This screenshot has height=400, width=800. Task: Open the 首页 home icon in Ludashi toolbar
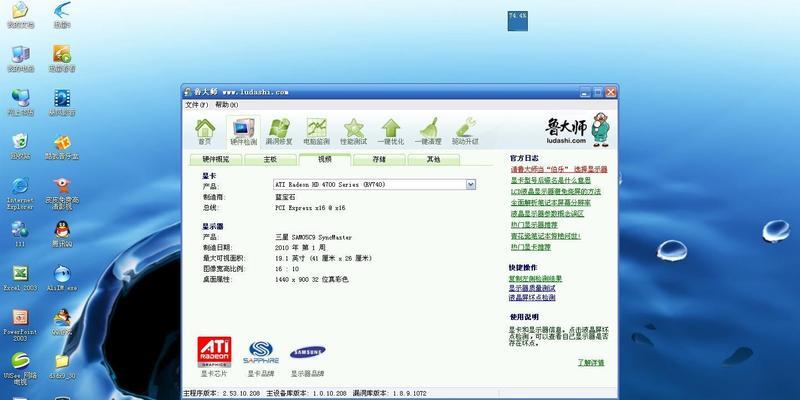[205, 132]
